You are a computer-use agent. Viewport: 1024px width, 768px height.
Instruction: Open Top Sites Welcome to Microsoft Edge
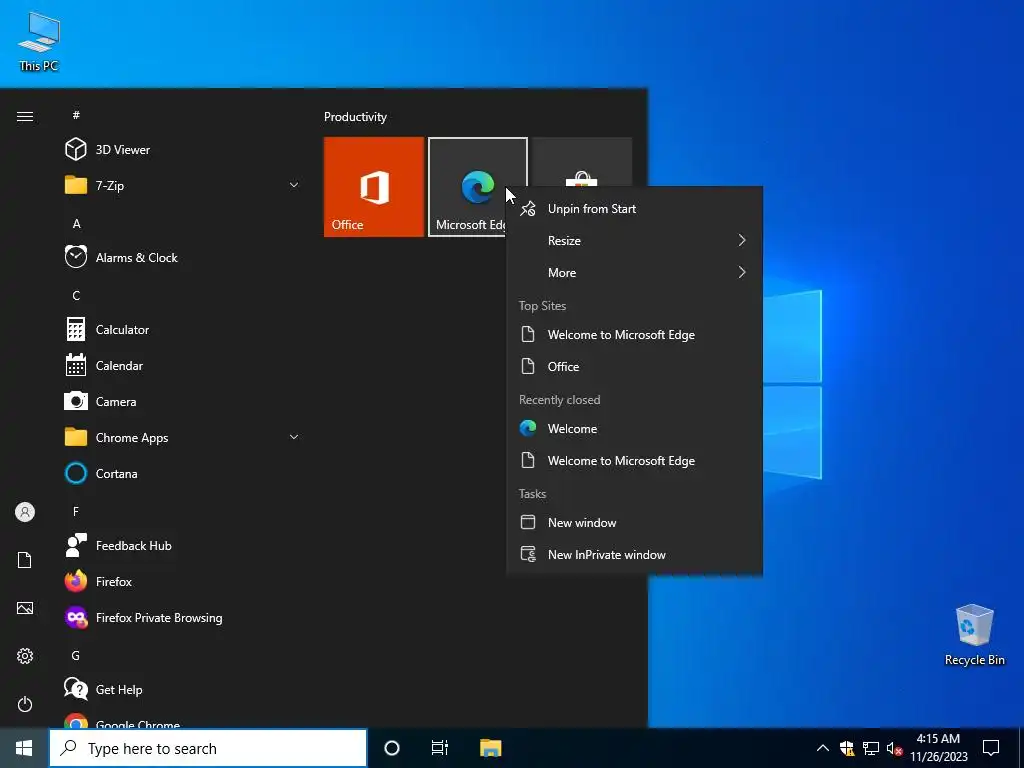[x=634, y=334]
